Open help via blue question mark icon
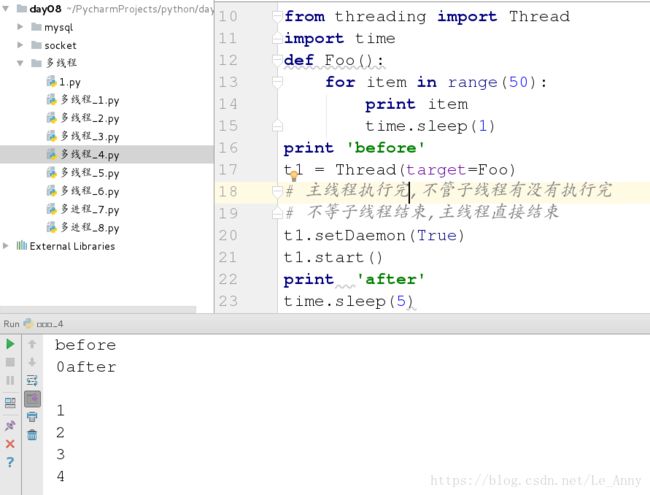 pos(10,462)
